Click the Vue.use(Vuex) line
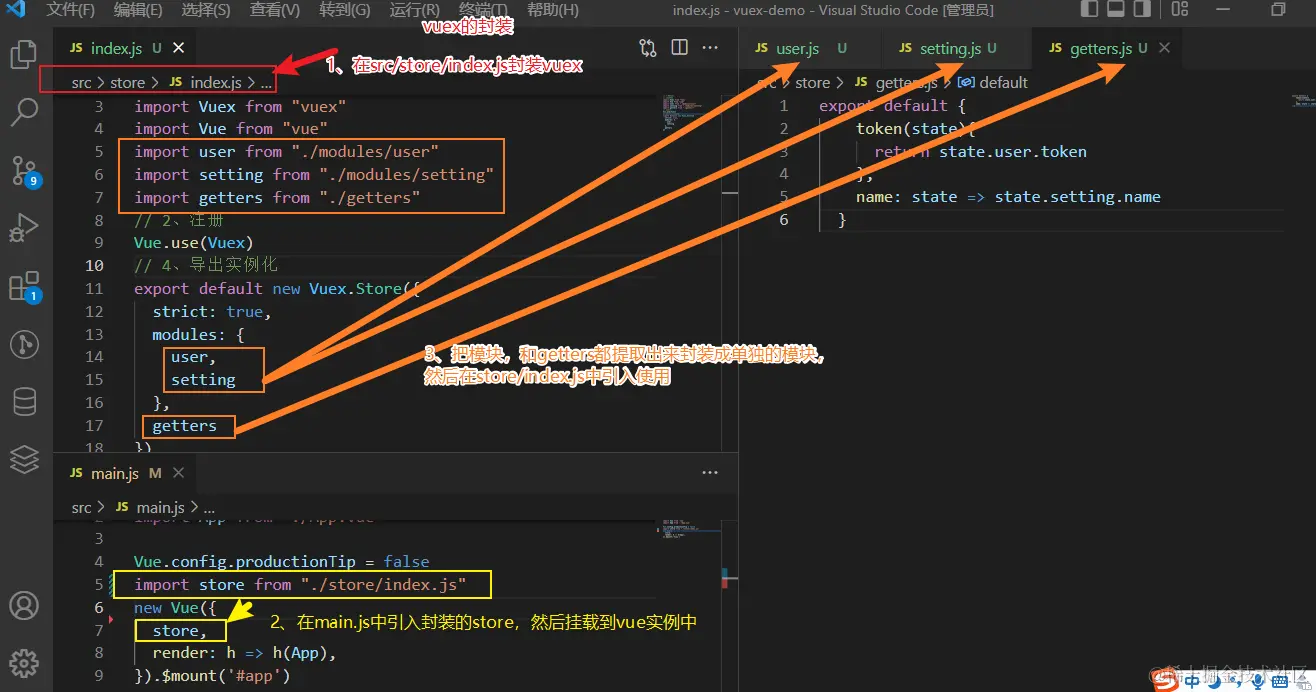Viewport: 1316px width, 692px height. (193, 242)
